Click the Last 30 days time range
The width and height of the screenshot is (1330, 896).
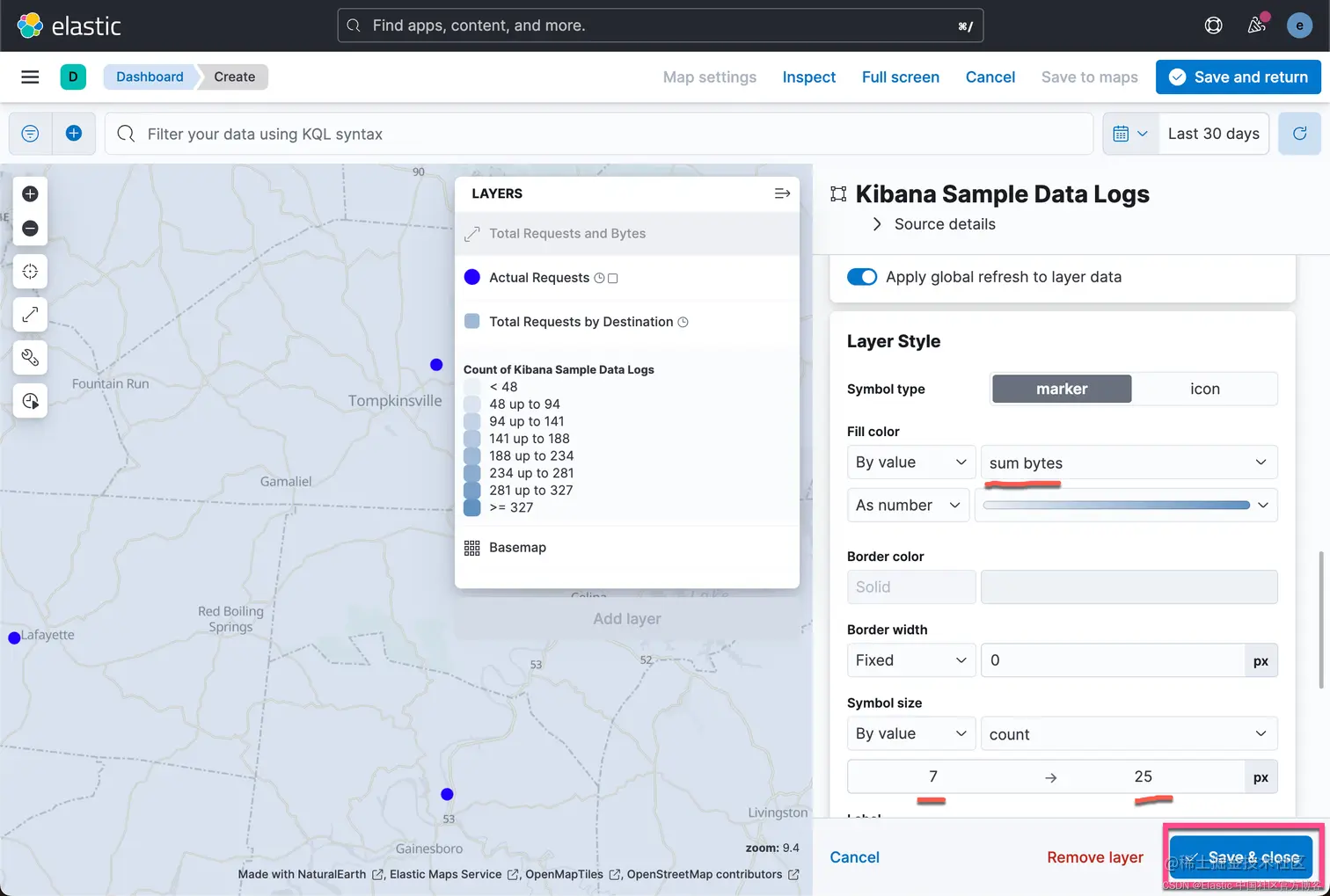pos(1214,134)
